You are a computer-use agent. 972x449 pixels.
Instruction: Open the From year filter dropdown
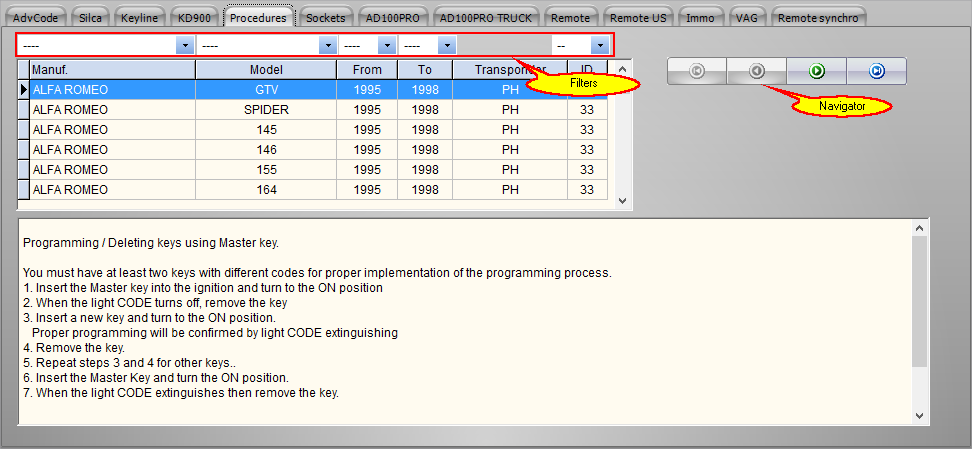[386, 46]
